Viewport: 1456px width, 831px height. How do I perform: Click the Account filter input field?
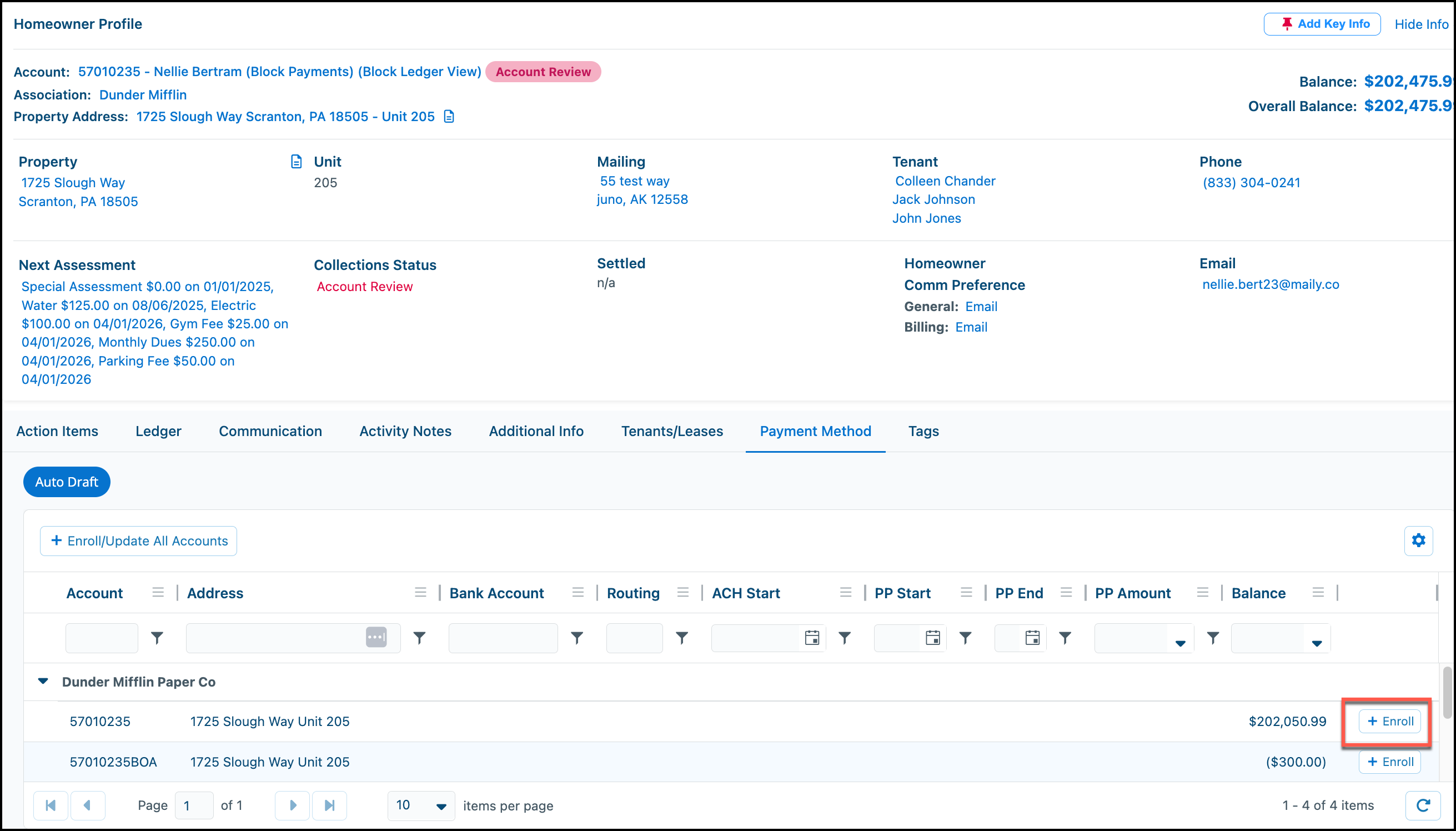(x=102, y=638)
